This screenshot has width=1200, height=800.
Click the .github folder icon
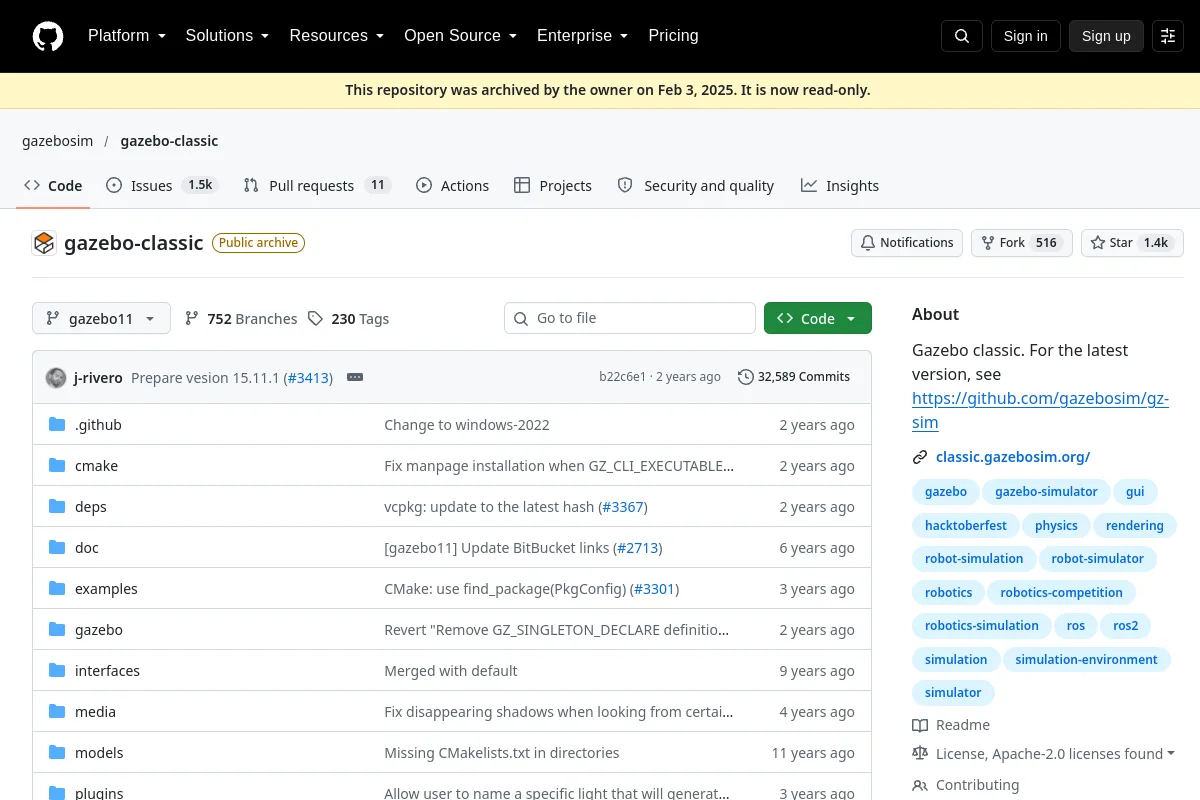tap(57, 425)
